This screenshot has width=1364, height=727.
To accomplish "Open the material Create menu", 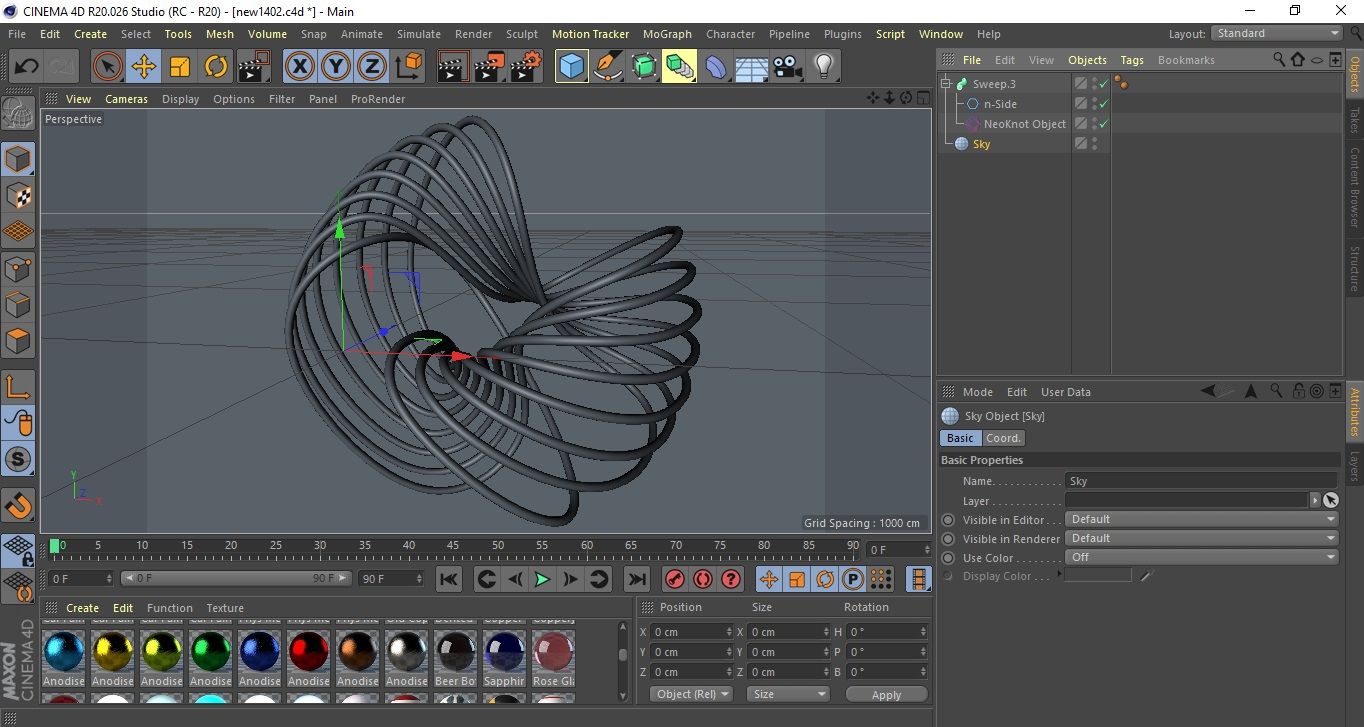I will pos(82,608).
